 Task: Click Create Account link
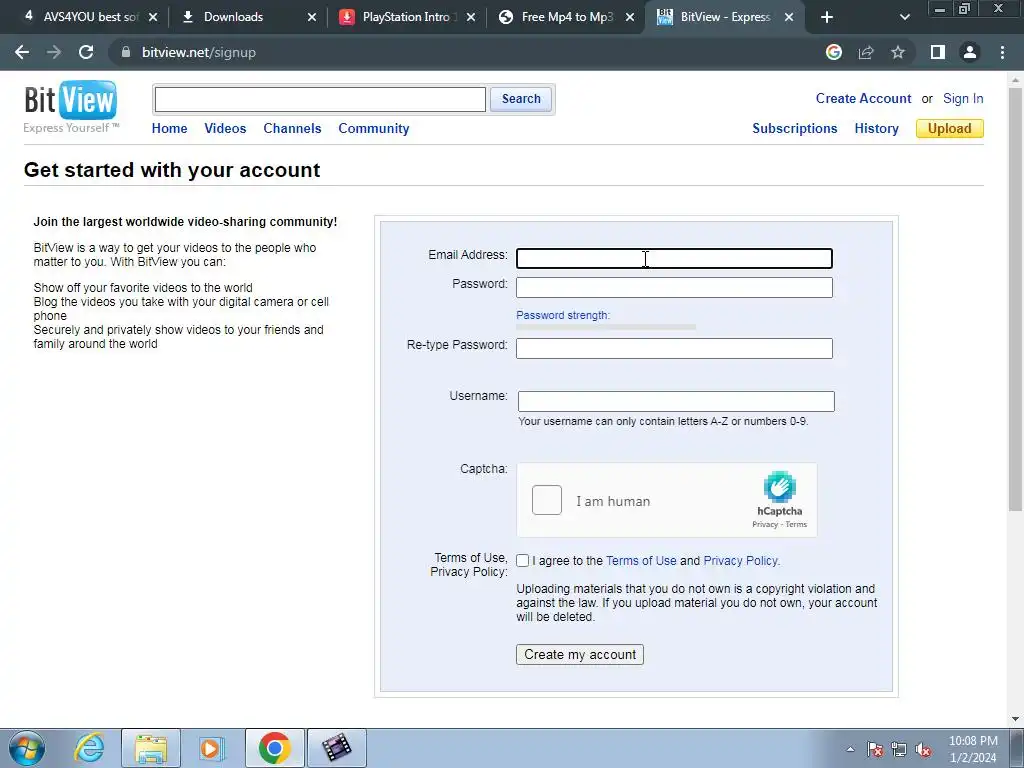coord(863,99)
